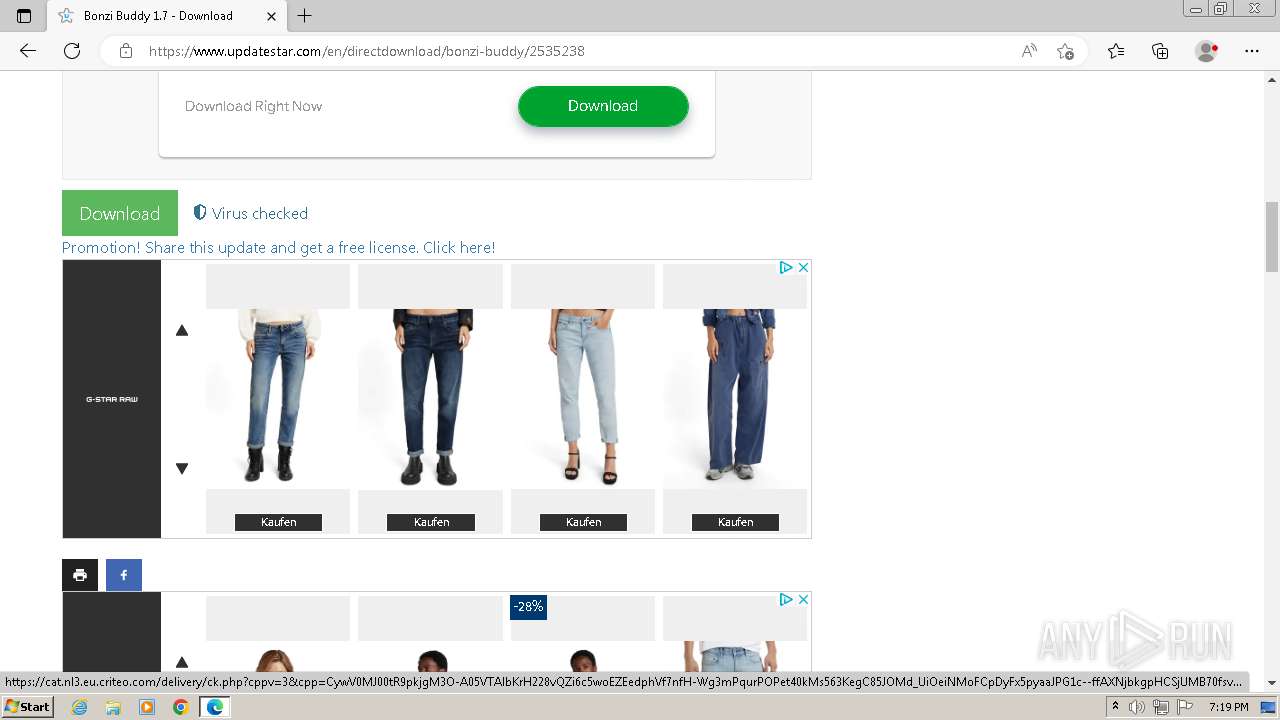Click the G-Star RAW ad logo
Screen dimensions: 1280x720
pos(112,399)
